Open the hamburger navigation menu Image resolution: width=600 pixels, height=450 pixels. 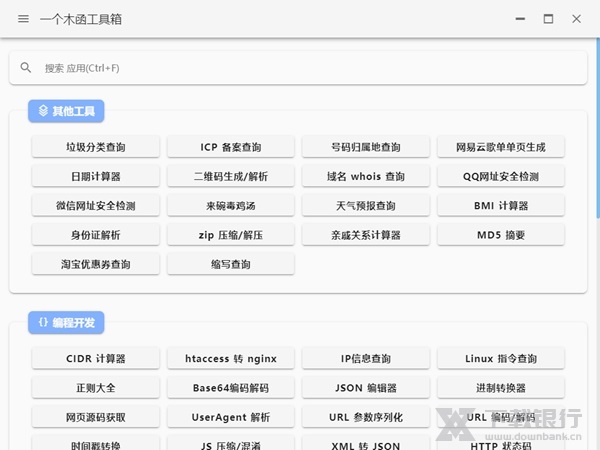(23, 19)
